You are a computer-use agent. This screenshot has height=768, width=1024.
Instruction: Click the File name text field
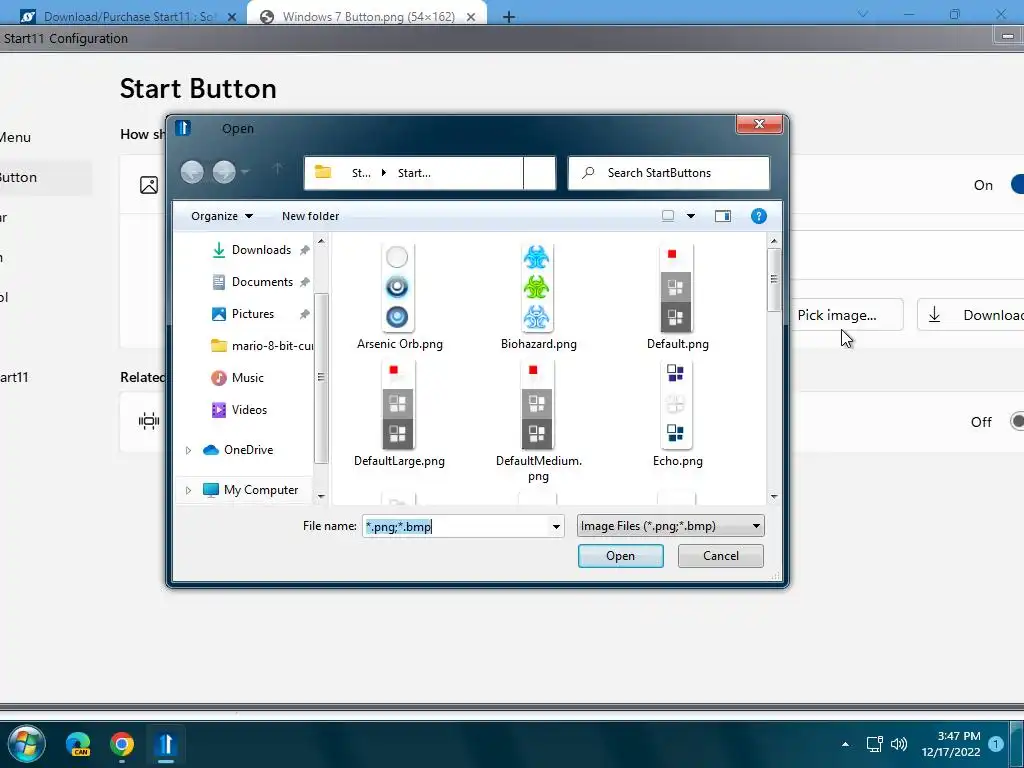[x=455, y=526]
